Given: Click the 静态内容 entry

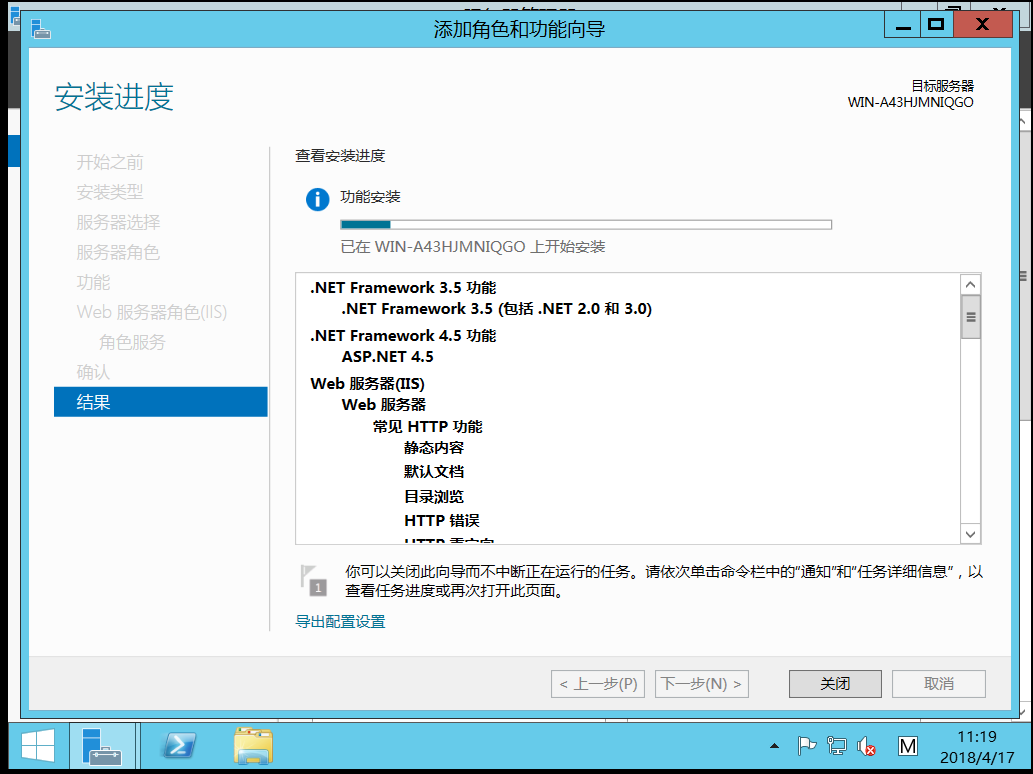Looking at the screenshot, I should [x=434, y=448].
